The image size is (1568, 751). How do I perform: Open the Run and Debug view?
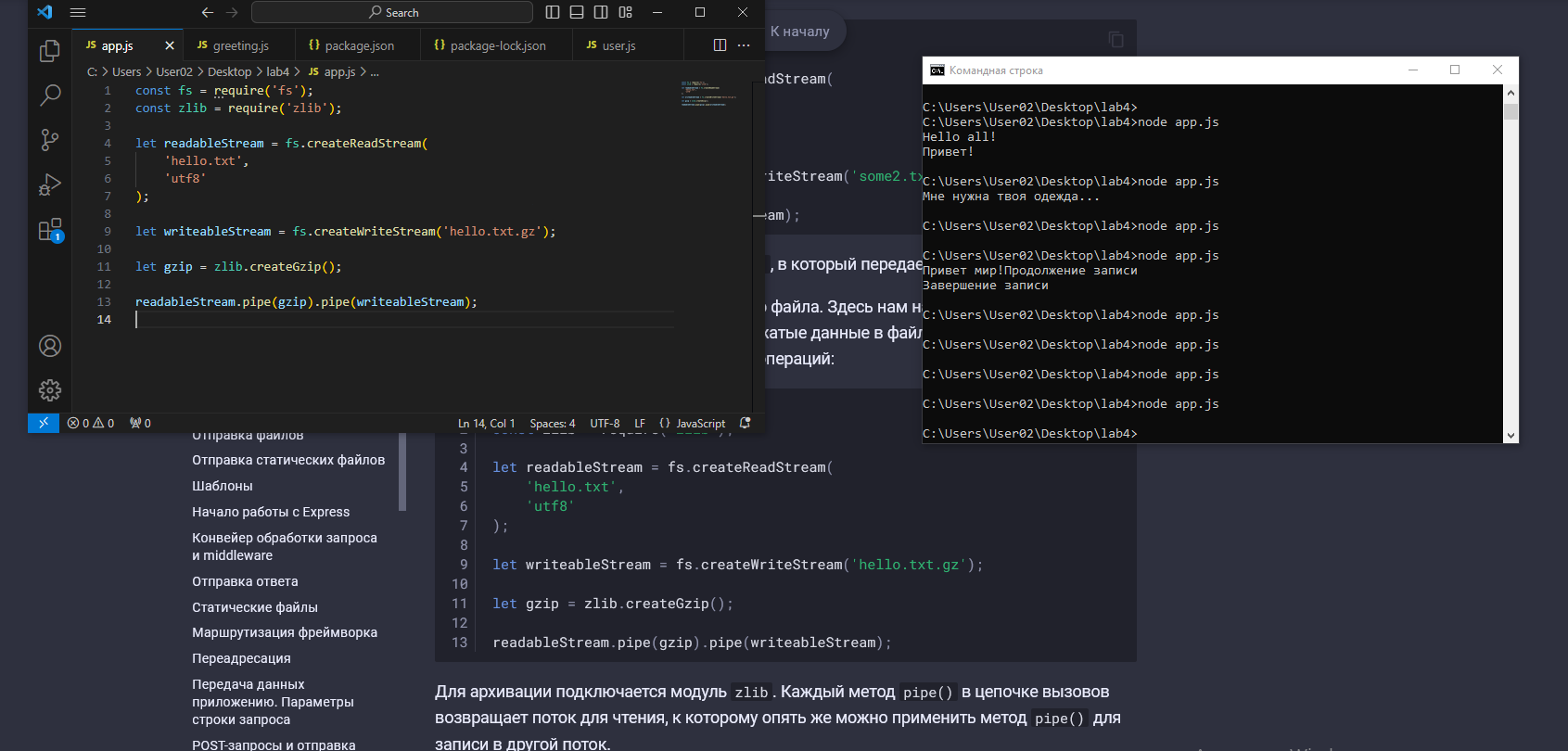50,185
